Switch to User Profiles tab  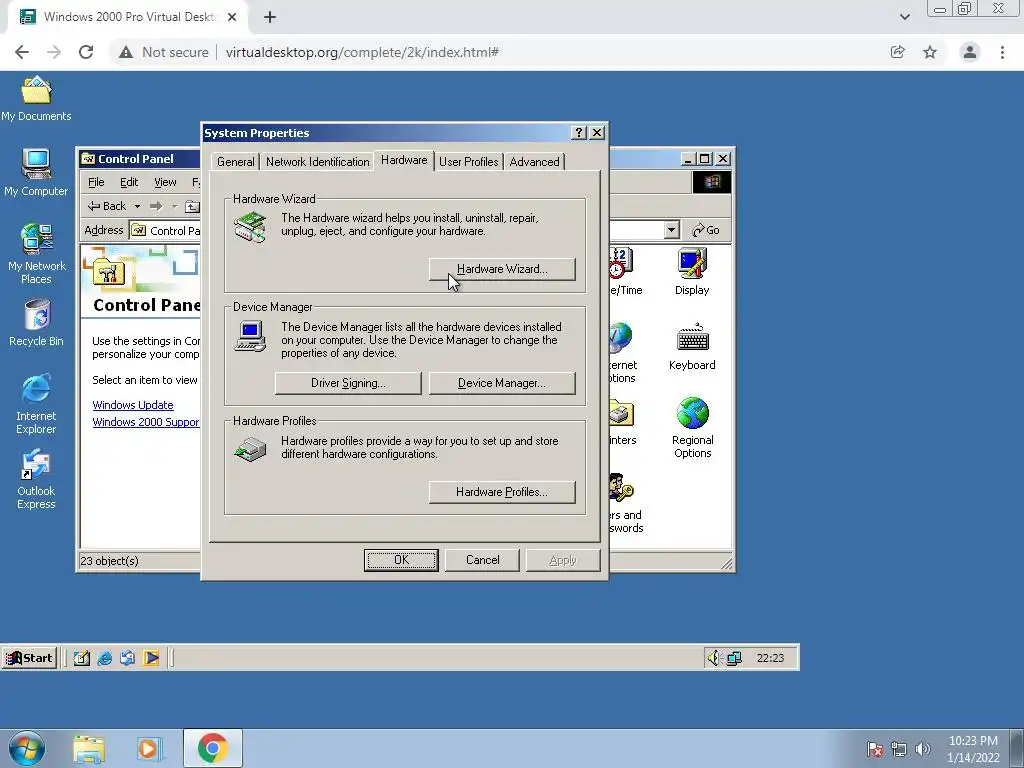tap(468, 162)
